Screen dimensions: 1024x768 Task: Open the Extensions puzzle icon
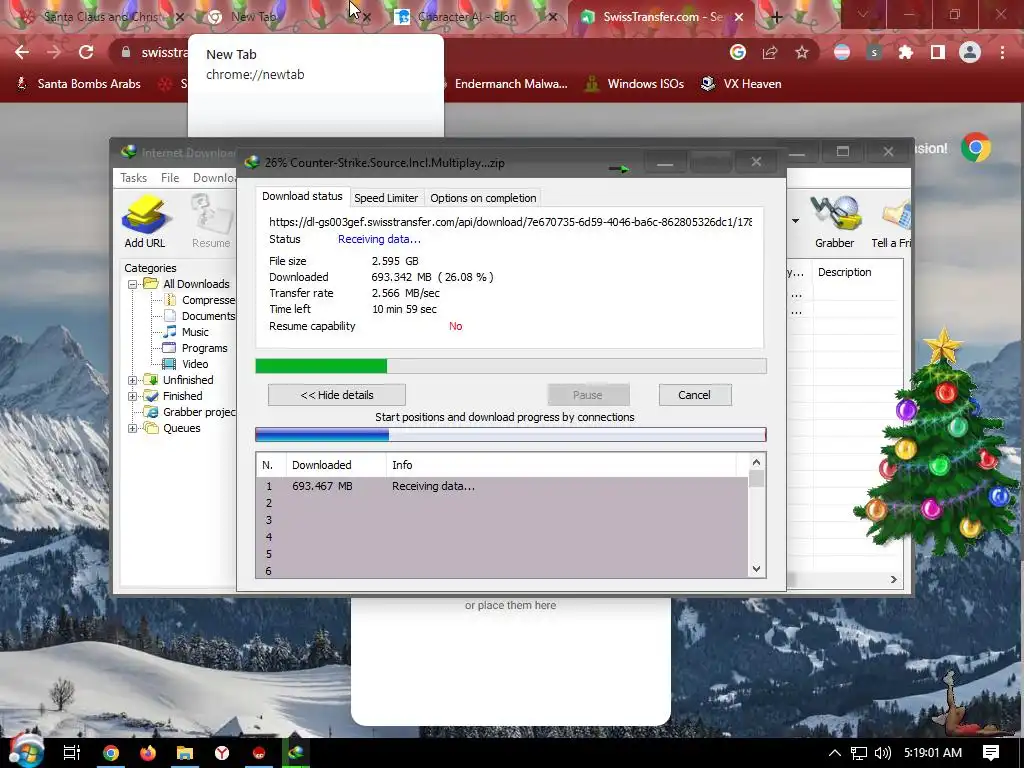(906, 52)
